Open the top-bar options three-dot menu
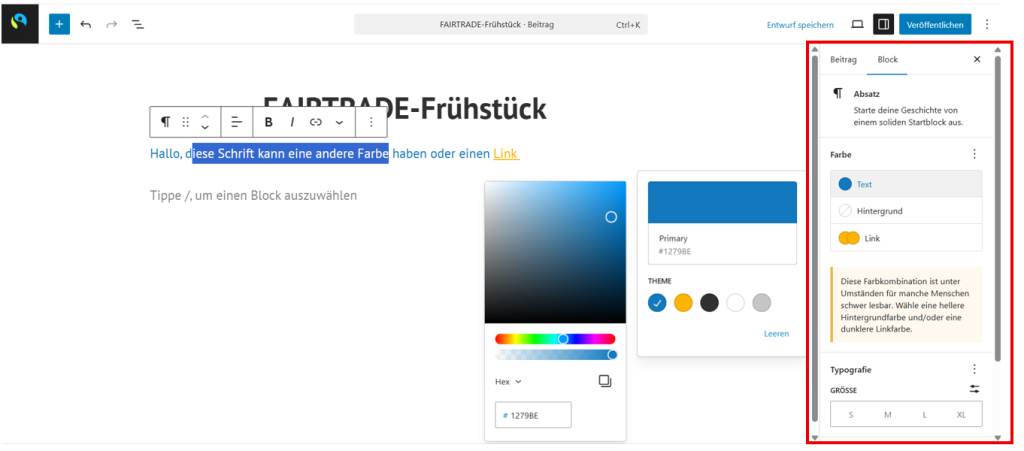This screenshot has width=1024, height=451. pos(987,24)
